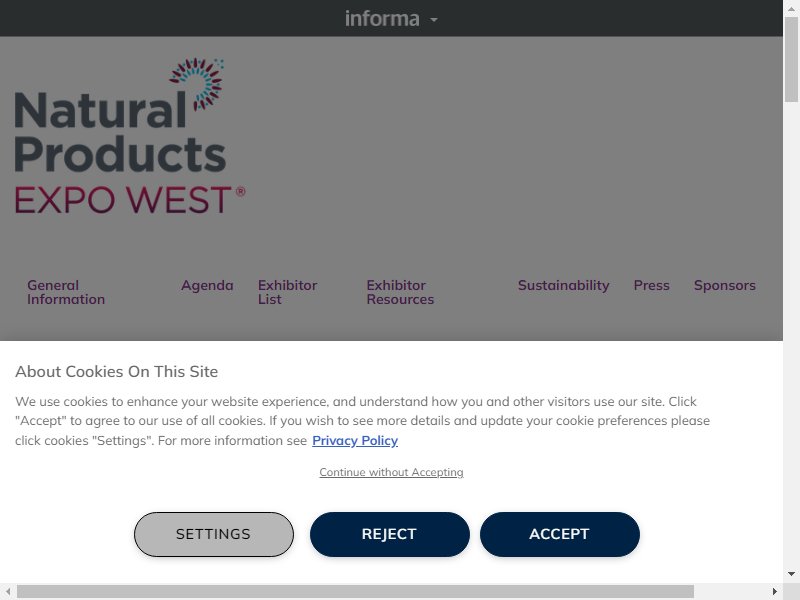Click the scroll left arrow
Viewport: 800px width, 600px height.
[x=8, y=592]
